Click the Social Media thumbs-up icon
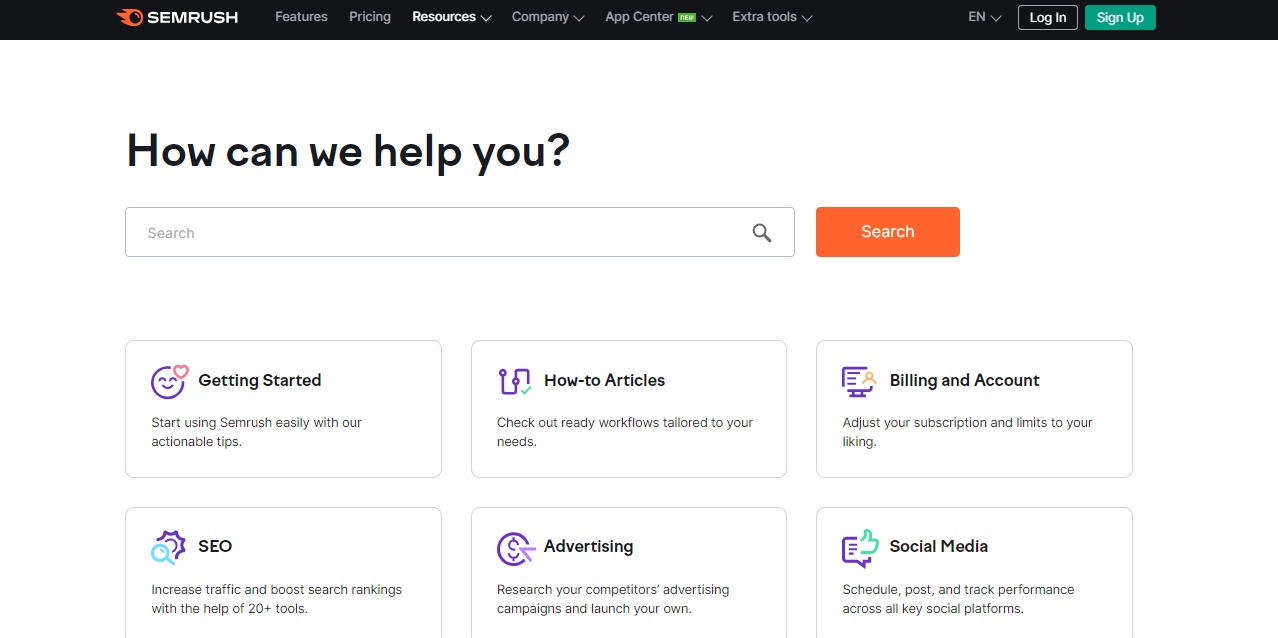This screenshot has width=1278, height=638. [858, 548]
